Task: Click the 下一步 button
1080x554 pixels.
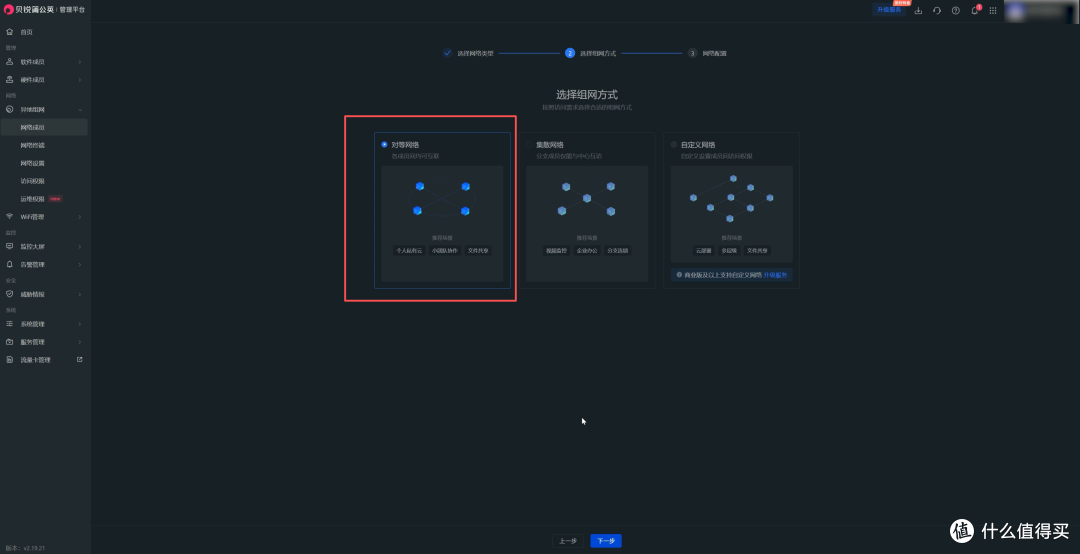Action: pyautogui.click(x=606, y=541)
